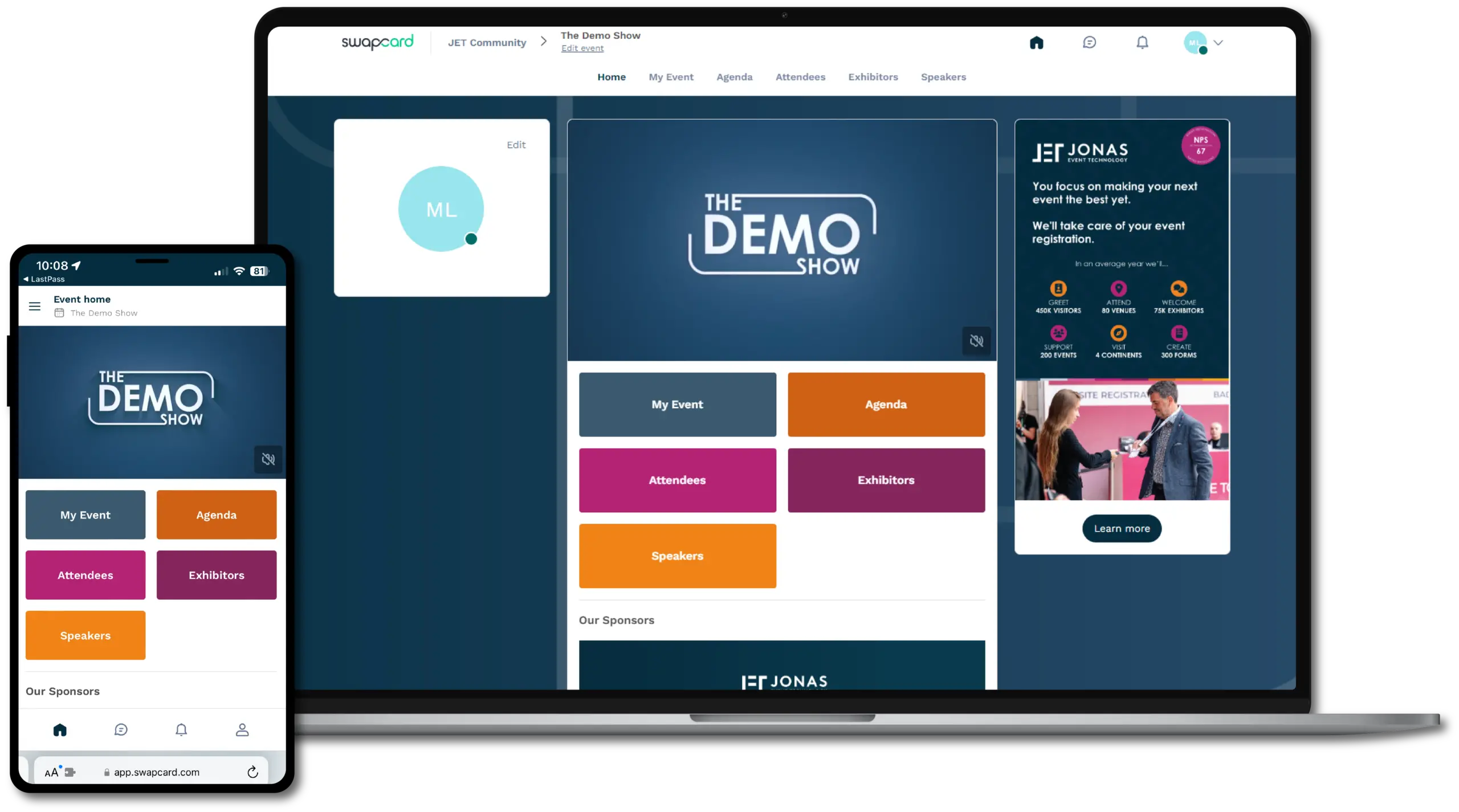Tap the app.swapcard.com address bar
The width and height of the screenshot is (1459, 812).
click(x=156, y=772)
